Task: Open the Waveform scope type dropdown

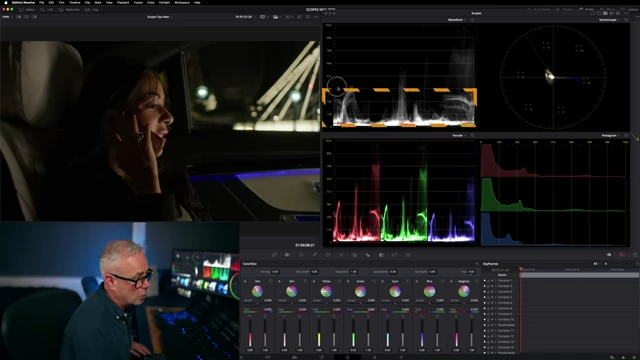Action: (456, 20)
